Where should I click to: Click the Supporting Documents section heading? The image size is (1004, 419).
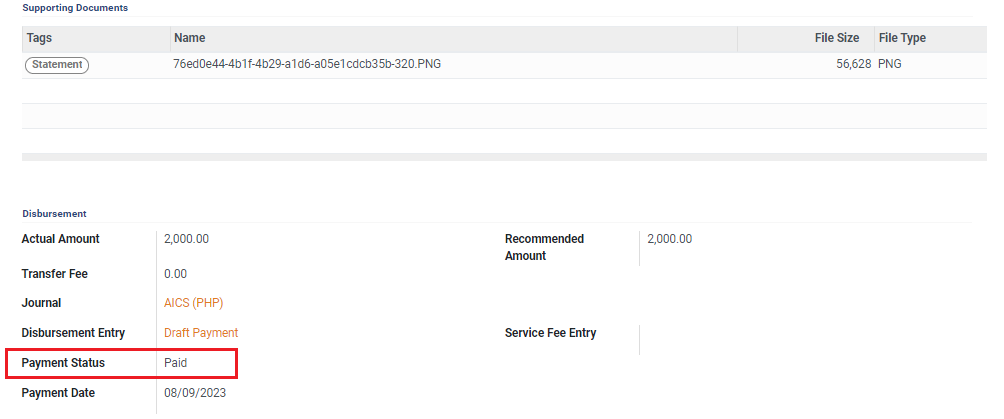pyautogui.click(x=75, y=8)
